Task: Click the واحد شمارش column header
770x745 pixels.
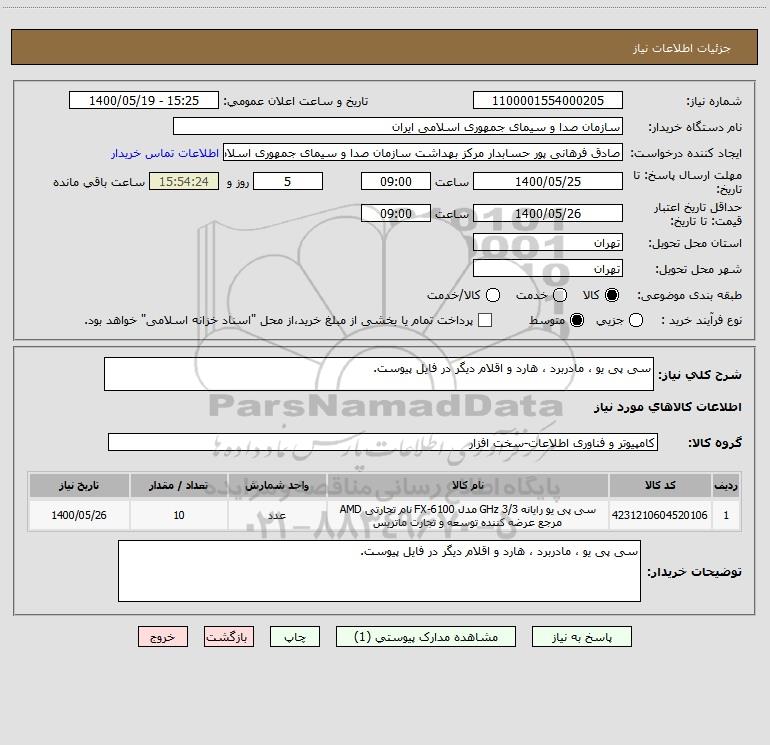Action: pyautogui.click(x=277, y=485)
